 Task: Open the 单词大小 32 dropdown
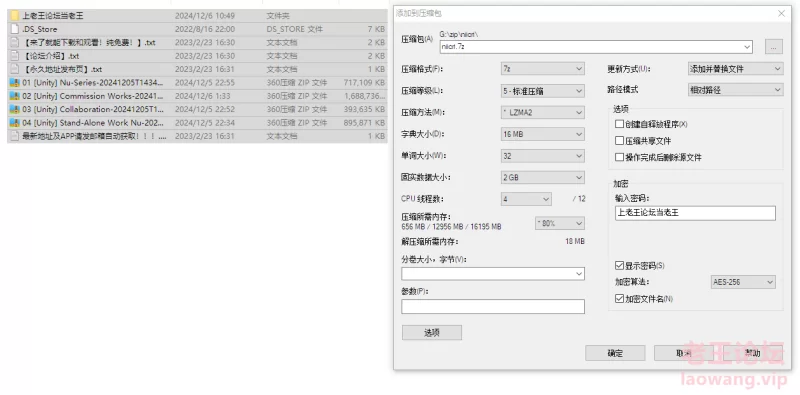click(x=543, y=156)
